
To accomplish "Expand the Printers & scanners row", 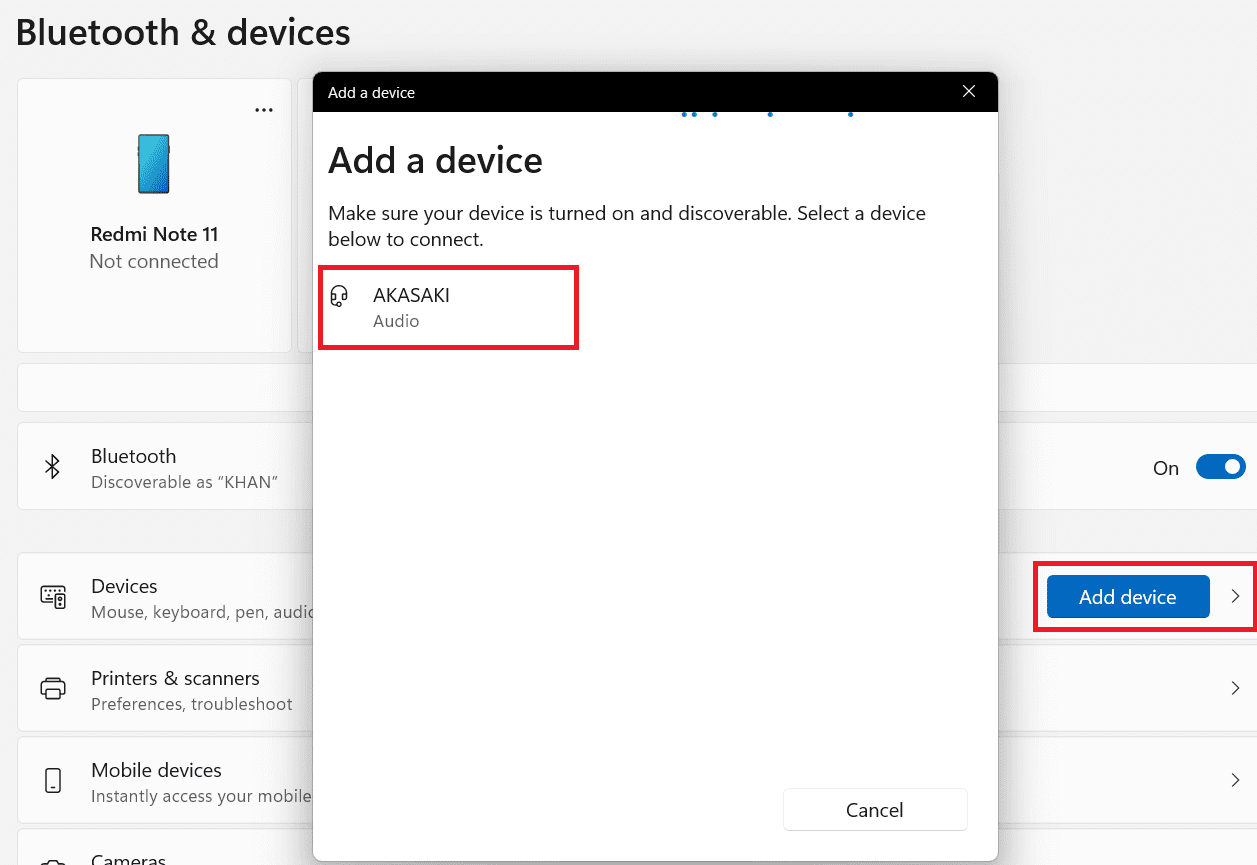I will [1237, 688].
